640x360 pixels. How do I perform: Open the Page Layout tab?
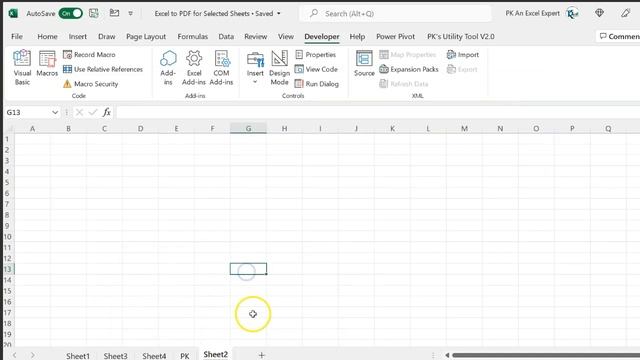click(x=146, y=37)
